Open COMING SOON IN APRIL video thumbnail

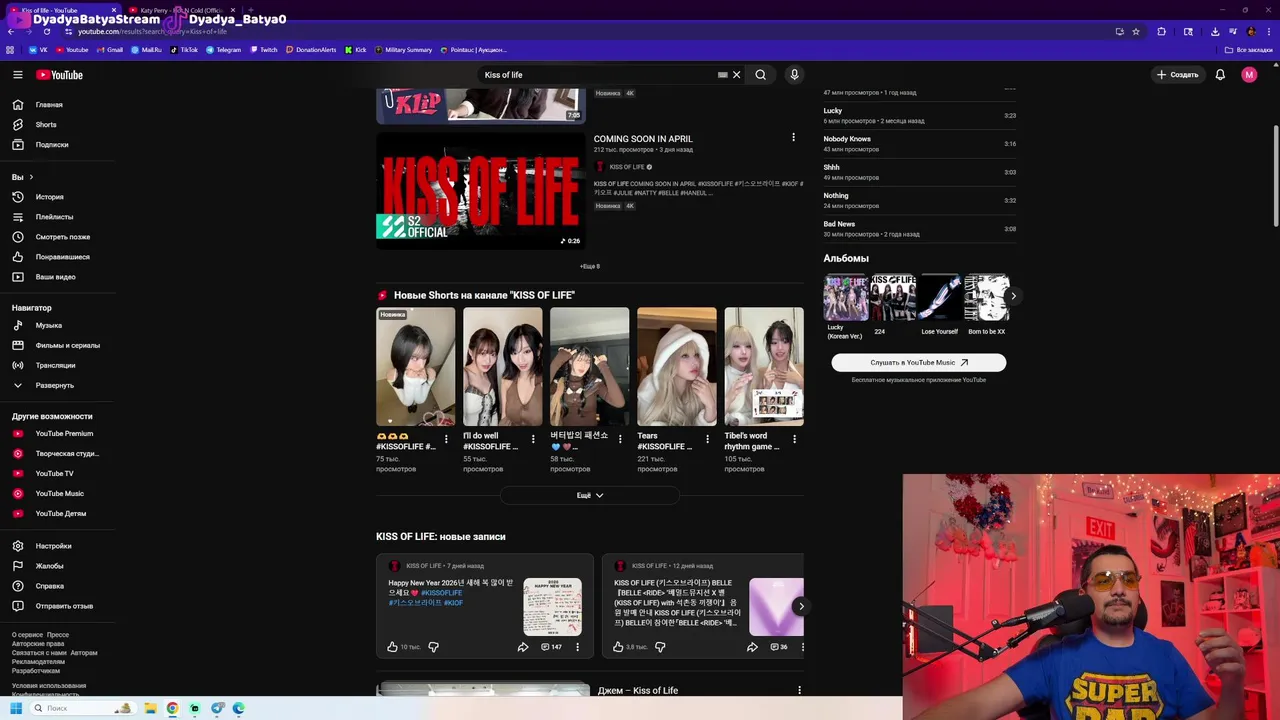click(x=481, y=190)
